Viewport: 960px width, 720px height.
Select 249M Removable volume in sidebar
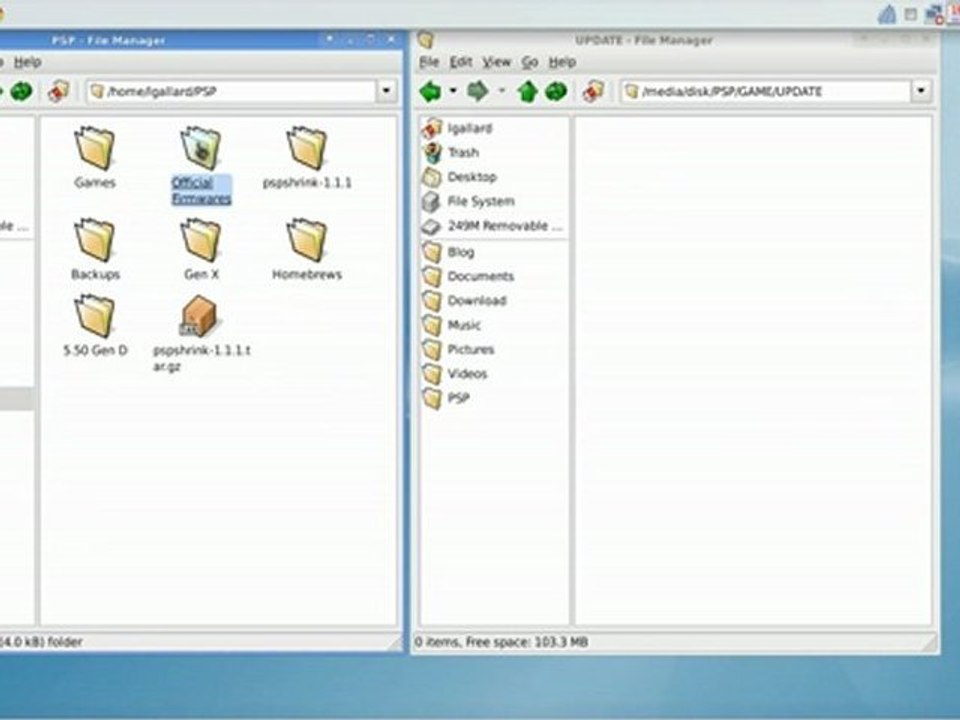coord(493,226)
